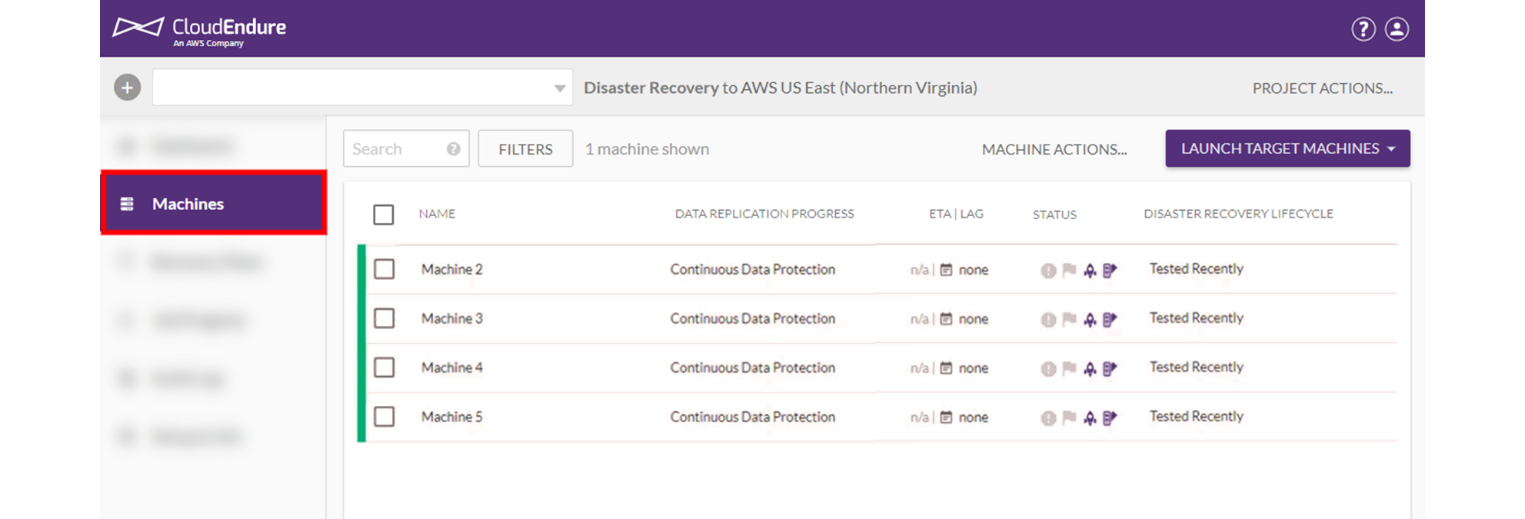1525x519 pixels.
Task: Click Continuous Data Protection for Machine 4
Action: (753, 367)
